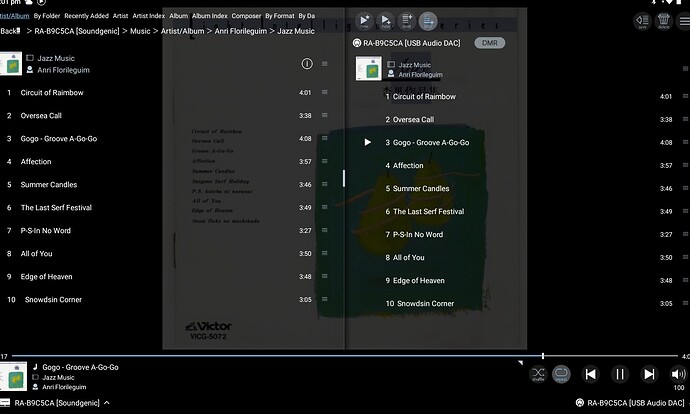
Task: Open options for Snowdsin Corner in library
Action: [325, 299]
